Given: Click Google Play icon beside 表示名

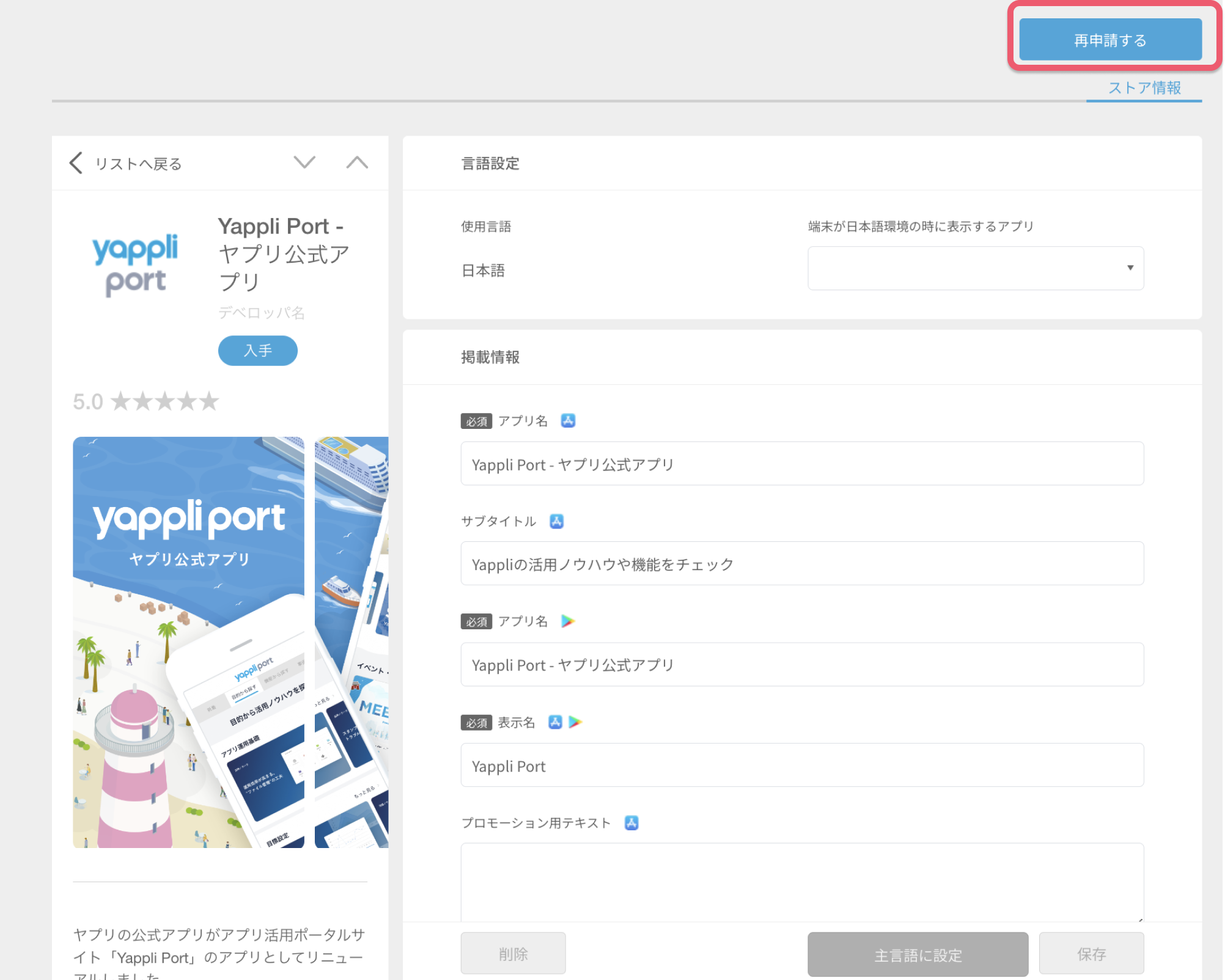Looking at the screenshot, I should (575, 722).
